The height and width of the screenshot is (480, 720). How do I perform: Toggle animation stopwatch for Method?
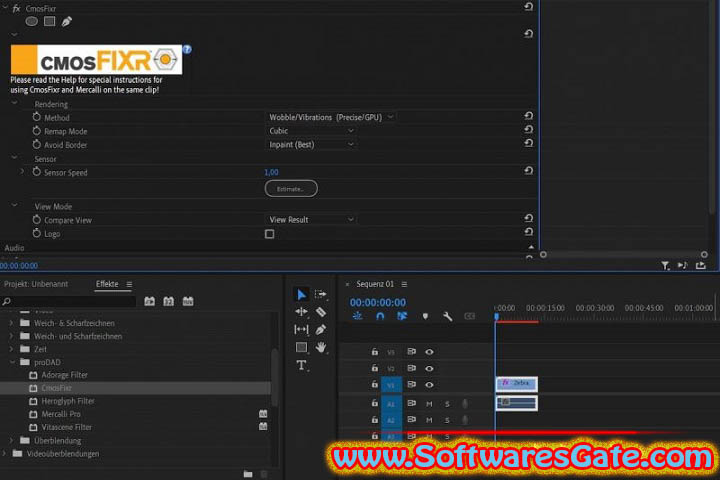(37, 117)
